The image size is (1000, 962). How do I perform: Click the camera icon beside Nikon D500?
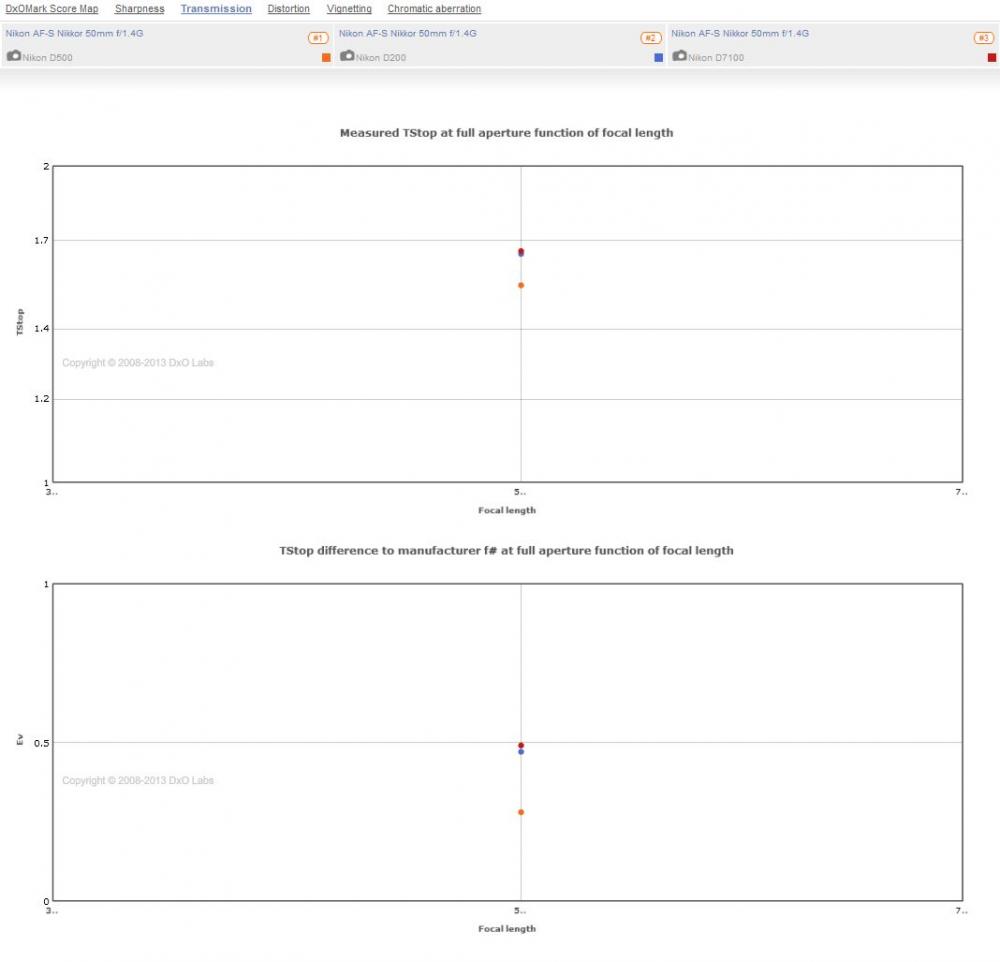pyautogui.click(x=14, y=56)
